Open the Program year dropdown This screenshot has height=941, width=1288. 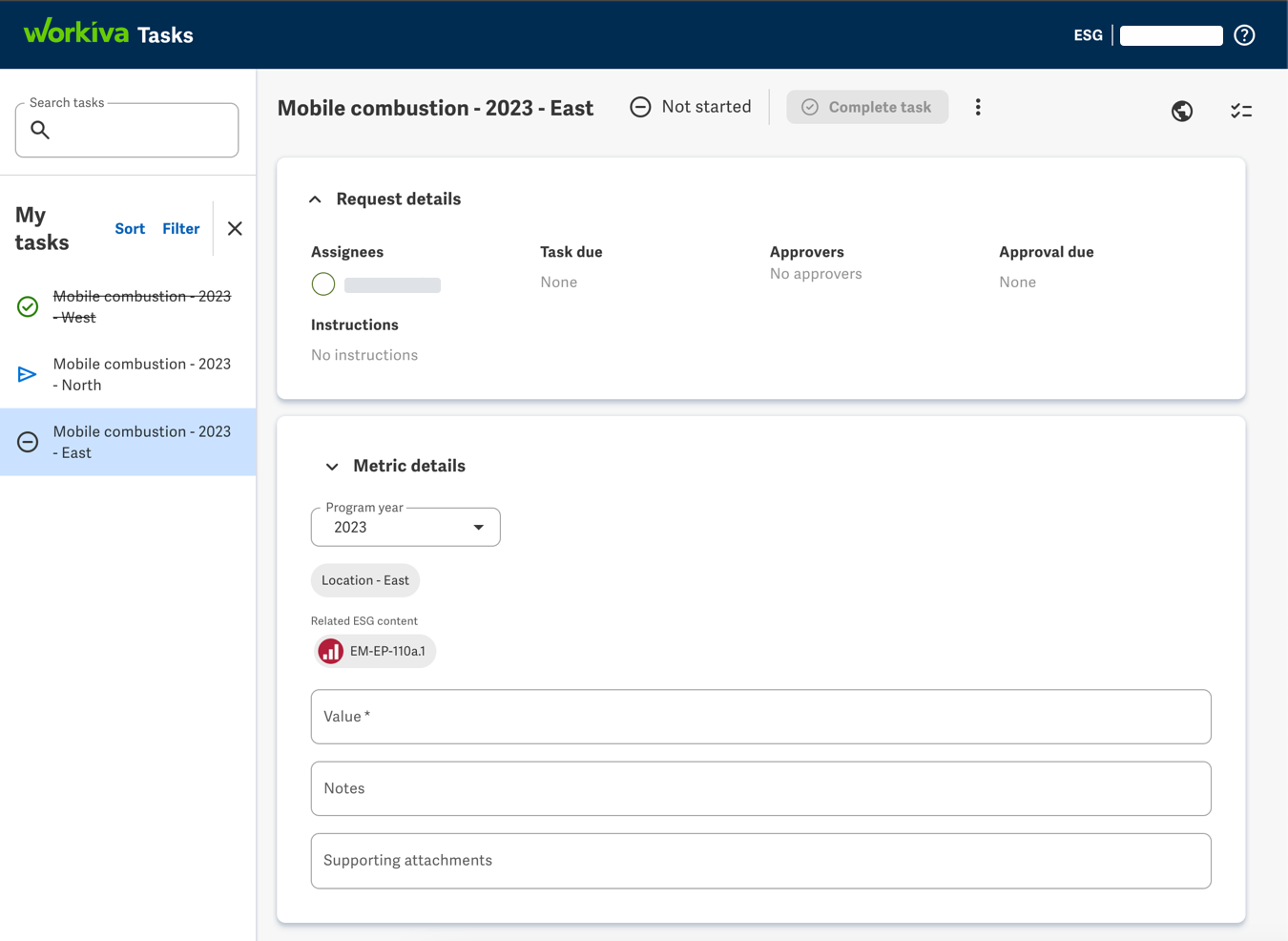tap(477, 527)
